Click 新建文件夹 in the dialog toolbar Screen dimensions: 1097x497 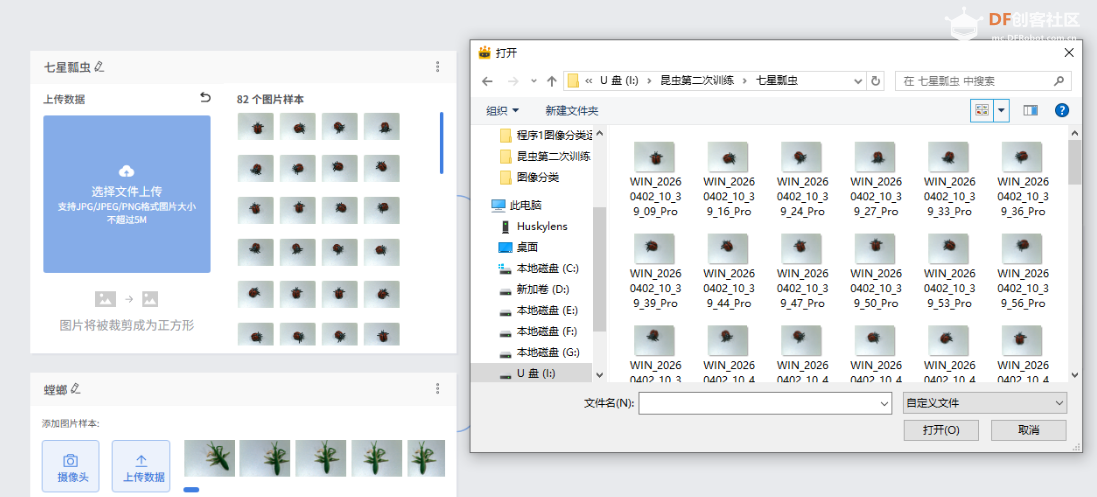coord(572,111)
